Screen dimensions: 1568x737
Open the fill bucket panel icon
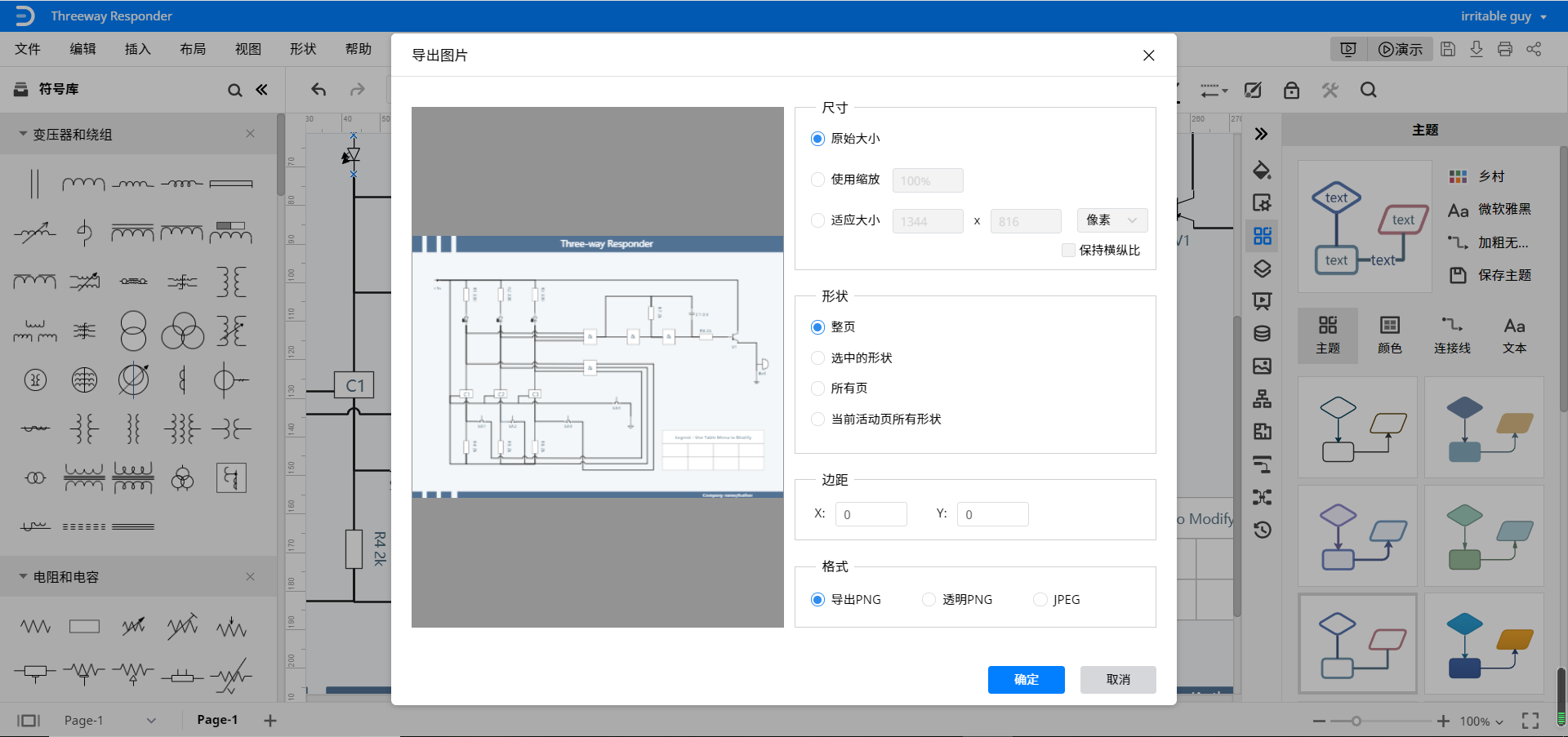[x=1262, y=170]
